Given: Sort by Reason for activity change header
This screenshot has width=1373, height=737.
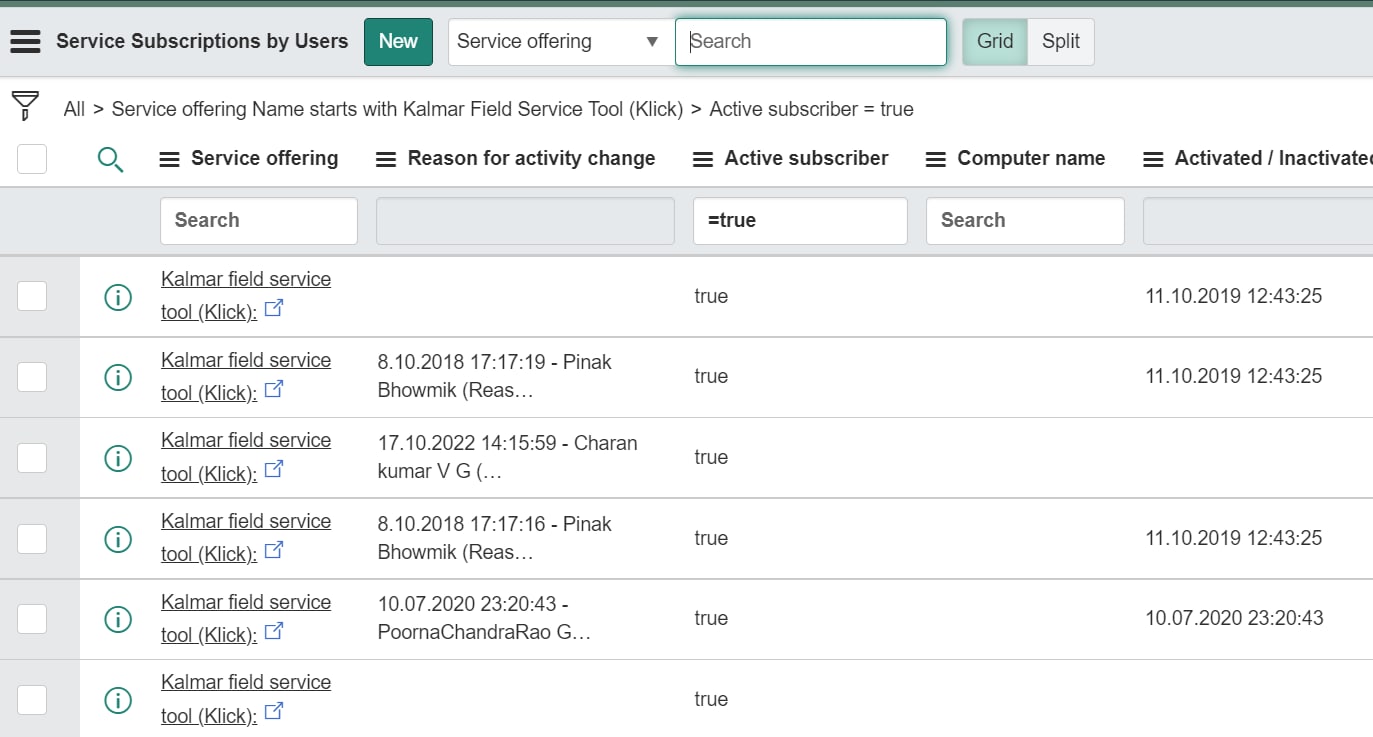Looking at the screenshot, I should tap(531, 158).
